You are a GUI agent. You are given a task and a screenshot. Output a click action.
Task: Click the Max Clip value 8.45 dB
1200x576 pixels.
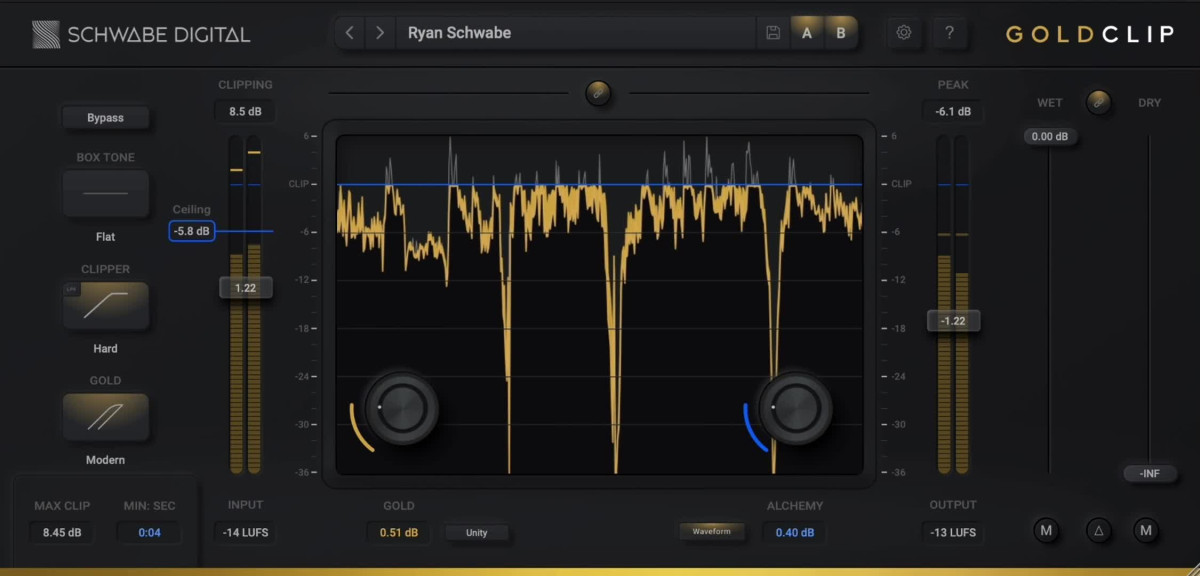point(62,533)
